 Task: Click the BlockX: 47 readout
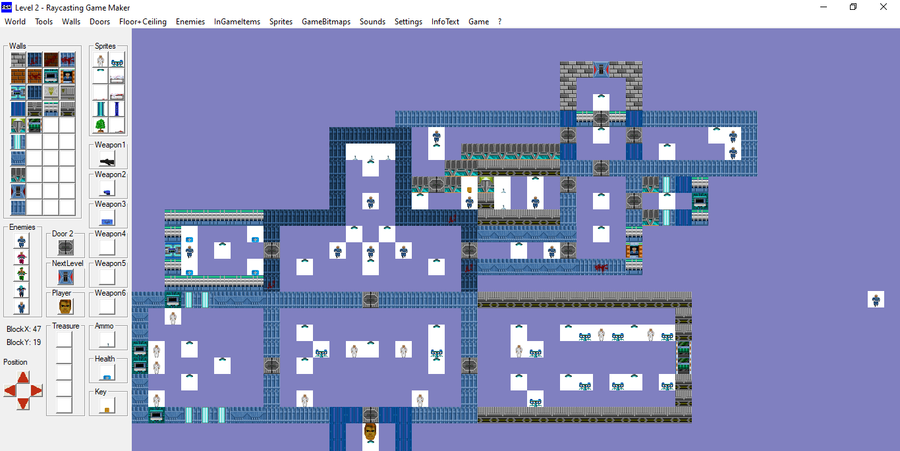click(x=24, y=329)
